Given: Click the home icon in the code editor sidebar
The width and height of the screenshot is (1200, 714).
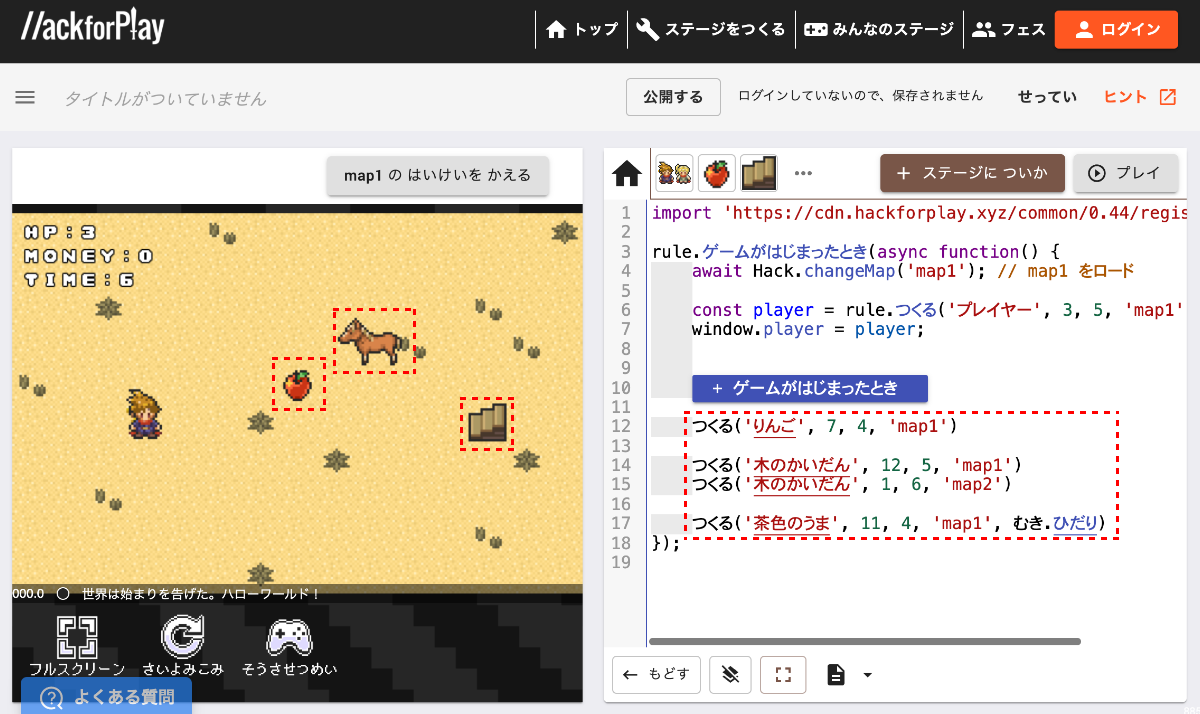Looking at the screenshot, I should click(x=627, y=173).
